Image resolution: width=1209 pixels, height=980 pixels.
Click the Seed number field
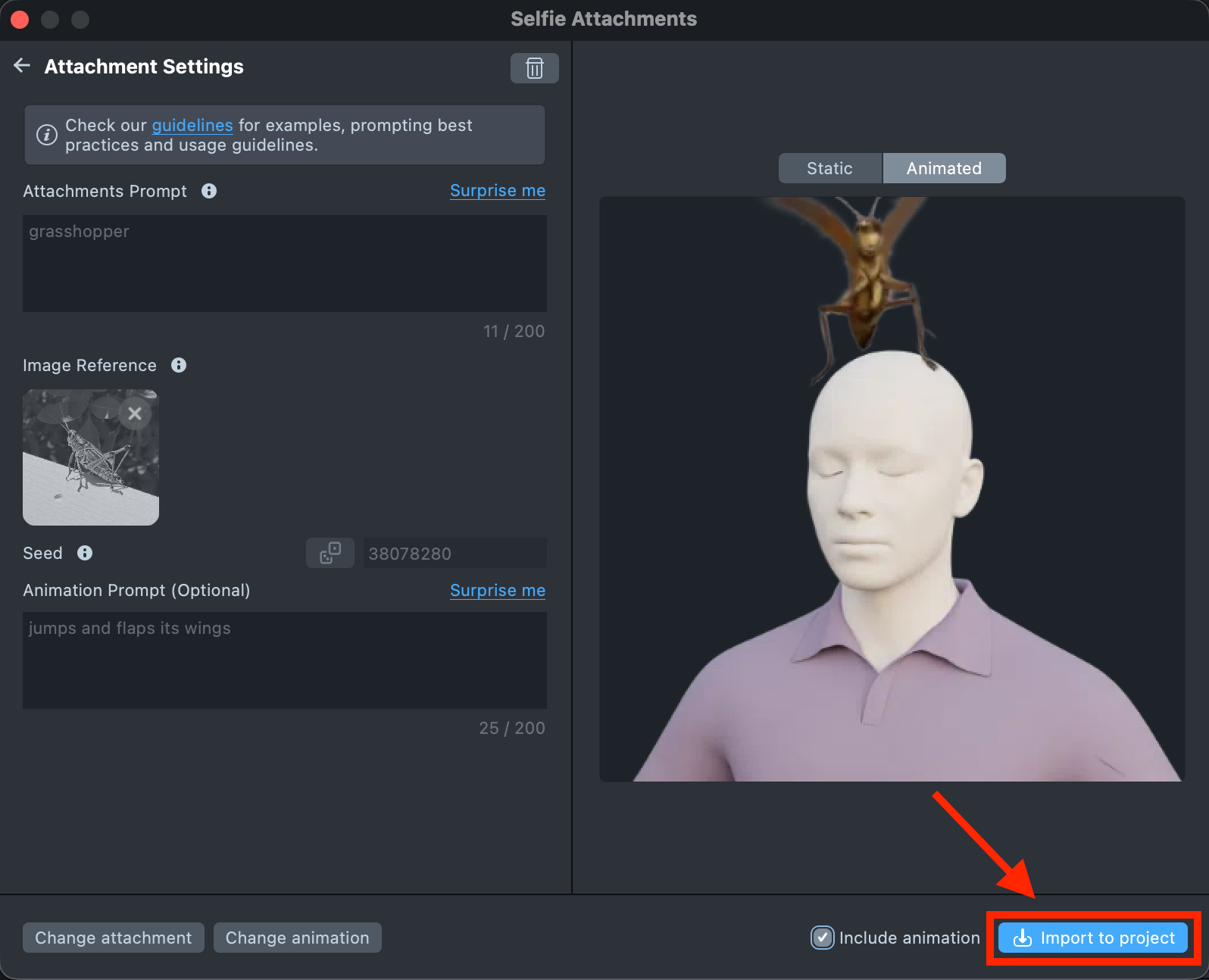(x=455, y=554)
